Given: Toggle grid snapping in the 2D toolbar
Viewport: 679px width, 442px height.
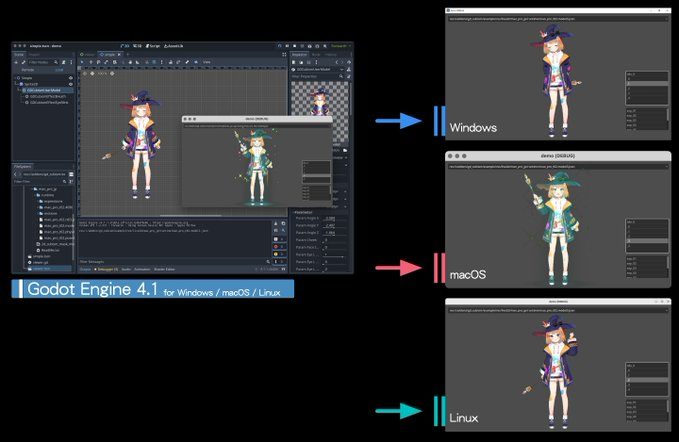Looking at the screenshot, I should [154, 62].
